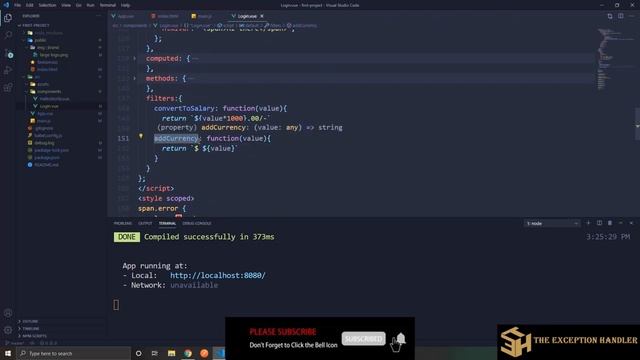The height and width of the screenshot is (360, 640).
Task: Open the Go menu
Action: pyautogui.click(x=78, y=5)
